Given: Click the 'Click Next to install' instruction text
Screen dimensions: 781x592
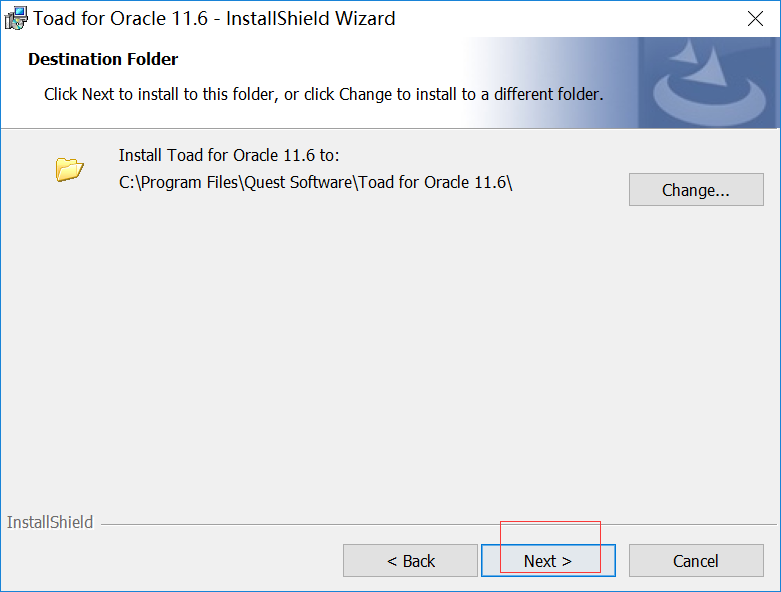Looking at the screenshot, I should (x=323, y=95).
